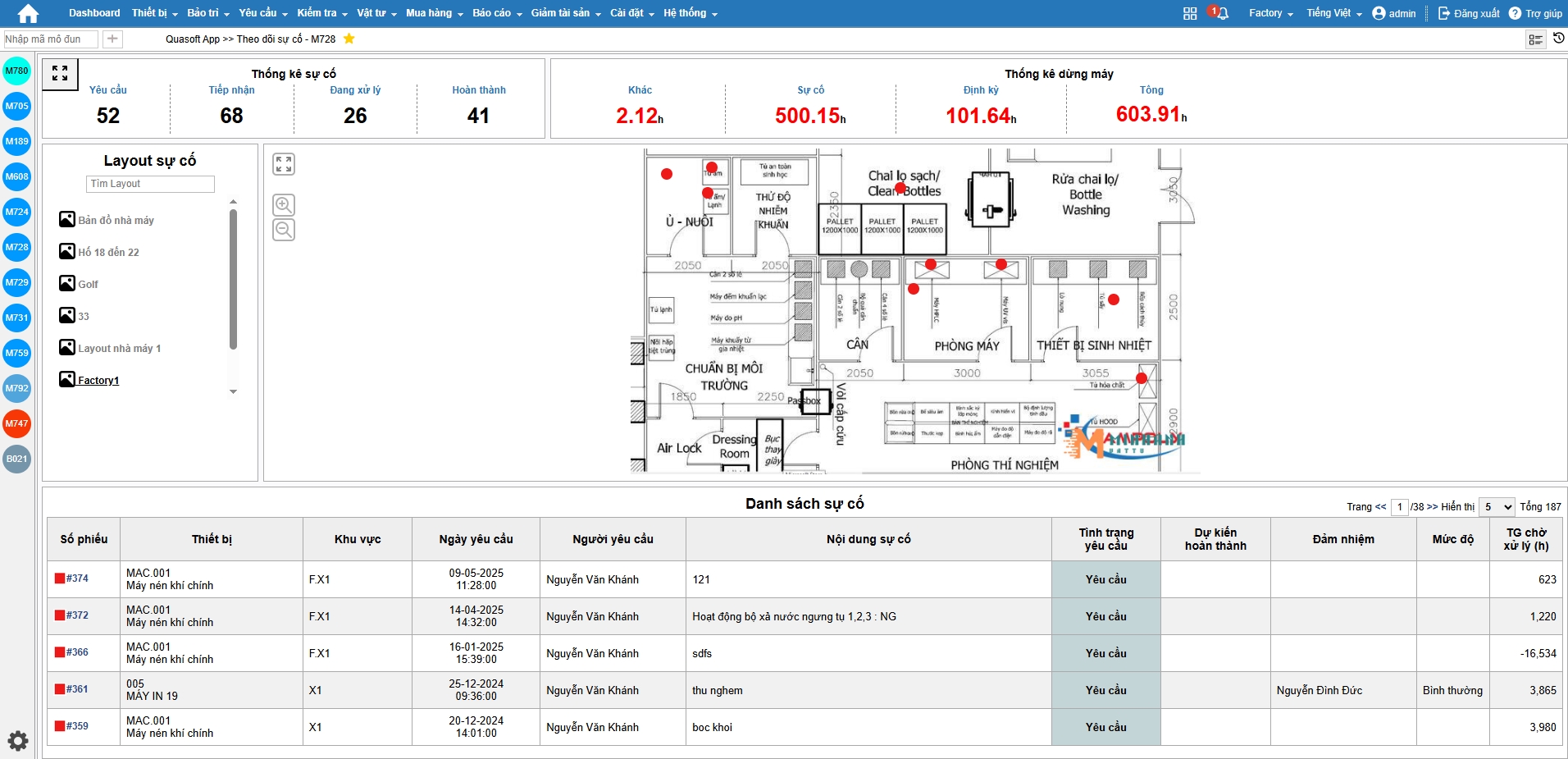The width and height of the screenshot is (1568, 759).
Task: Click Yêu cầu status of ticket #366
Action: [1105, 653]
